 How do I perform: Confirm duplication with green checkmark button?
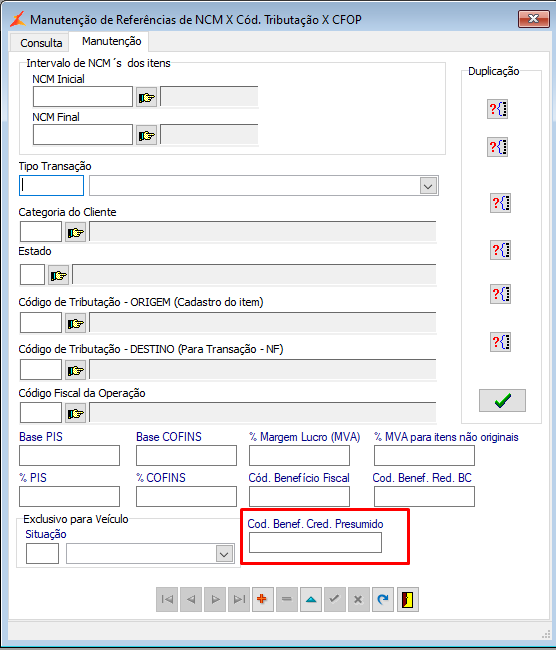502,400
